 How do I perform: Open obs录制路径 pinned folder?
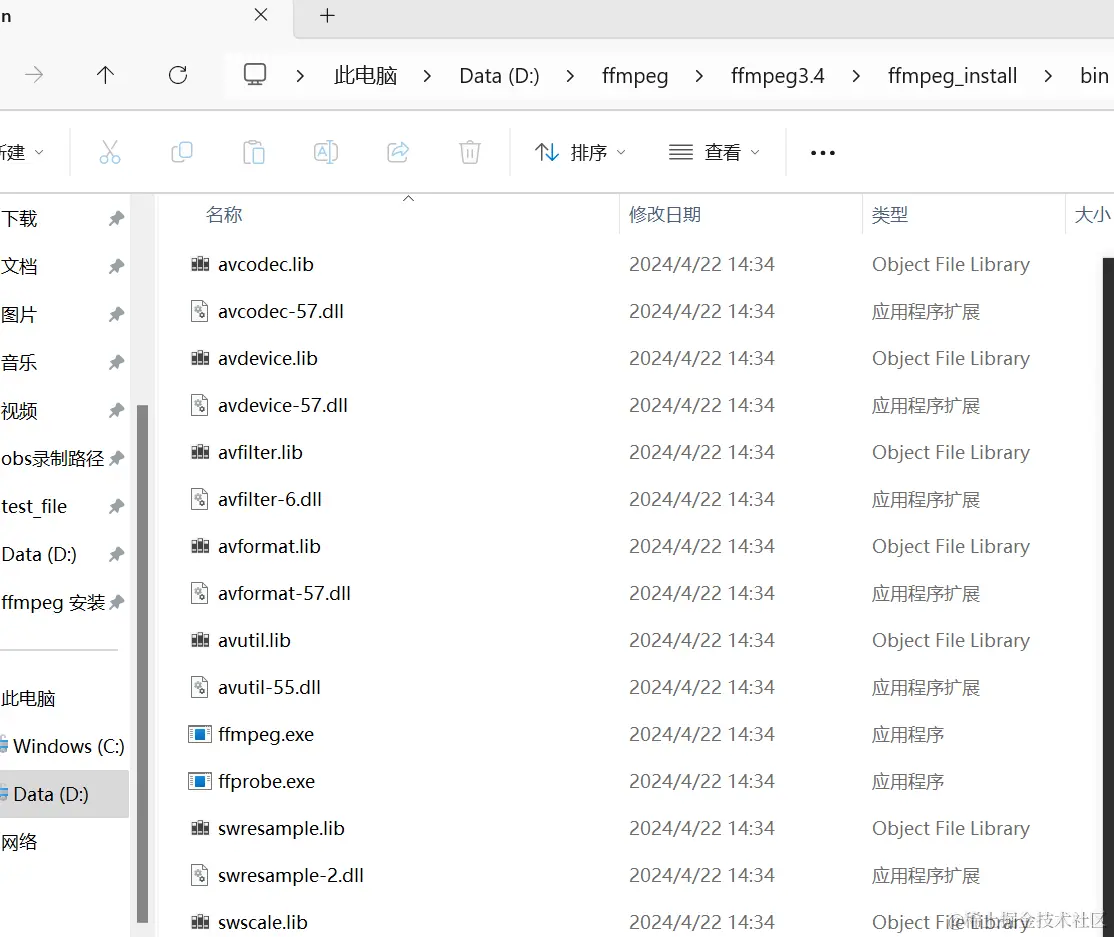click(x=53, y=459)
